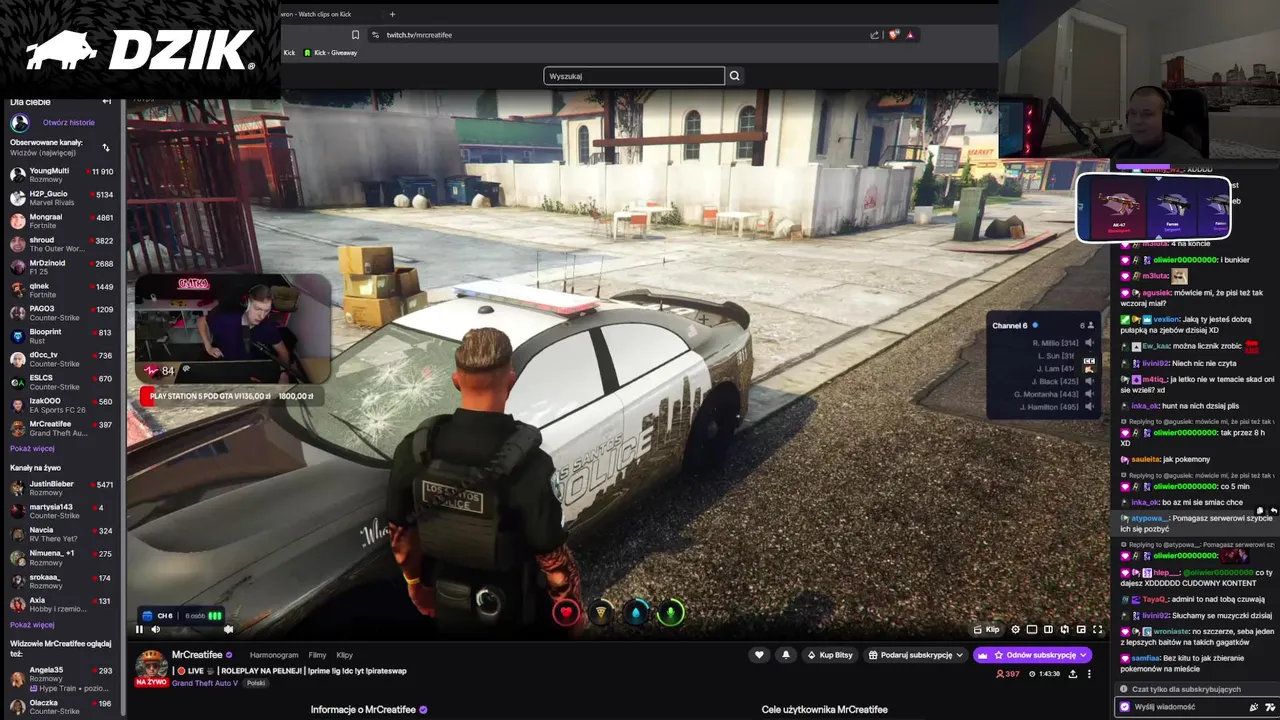Open IzakOOO channel in sidebar

pos(61,405)
